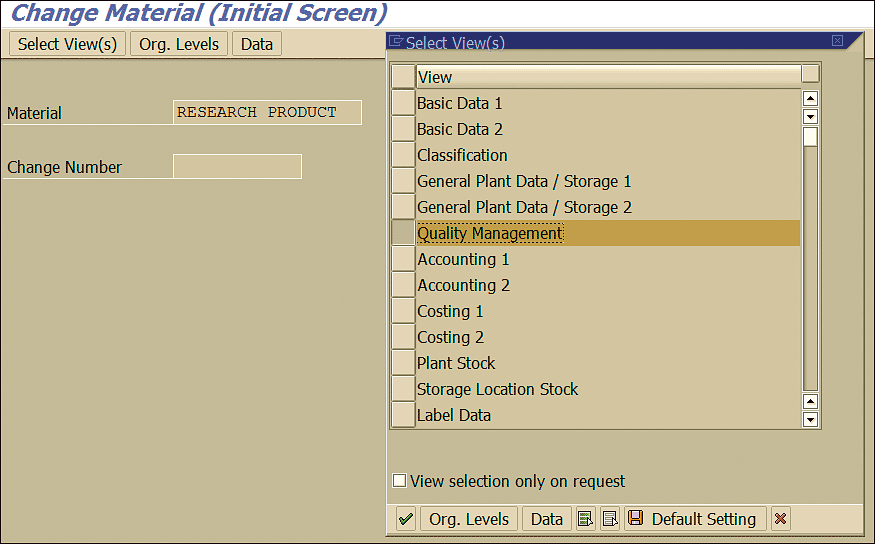Click the save icon beside Default Setting

pyautogui.click(x=635, y=518)
